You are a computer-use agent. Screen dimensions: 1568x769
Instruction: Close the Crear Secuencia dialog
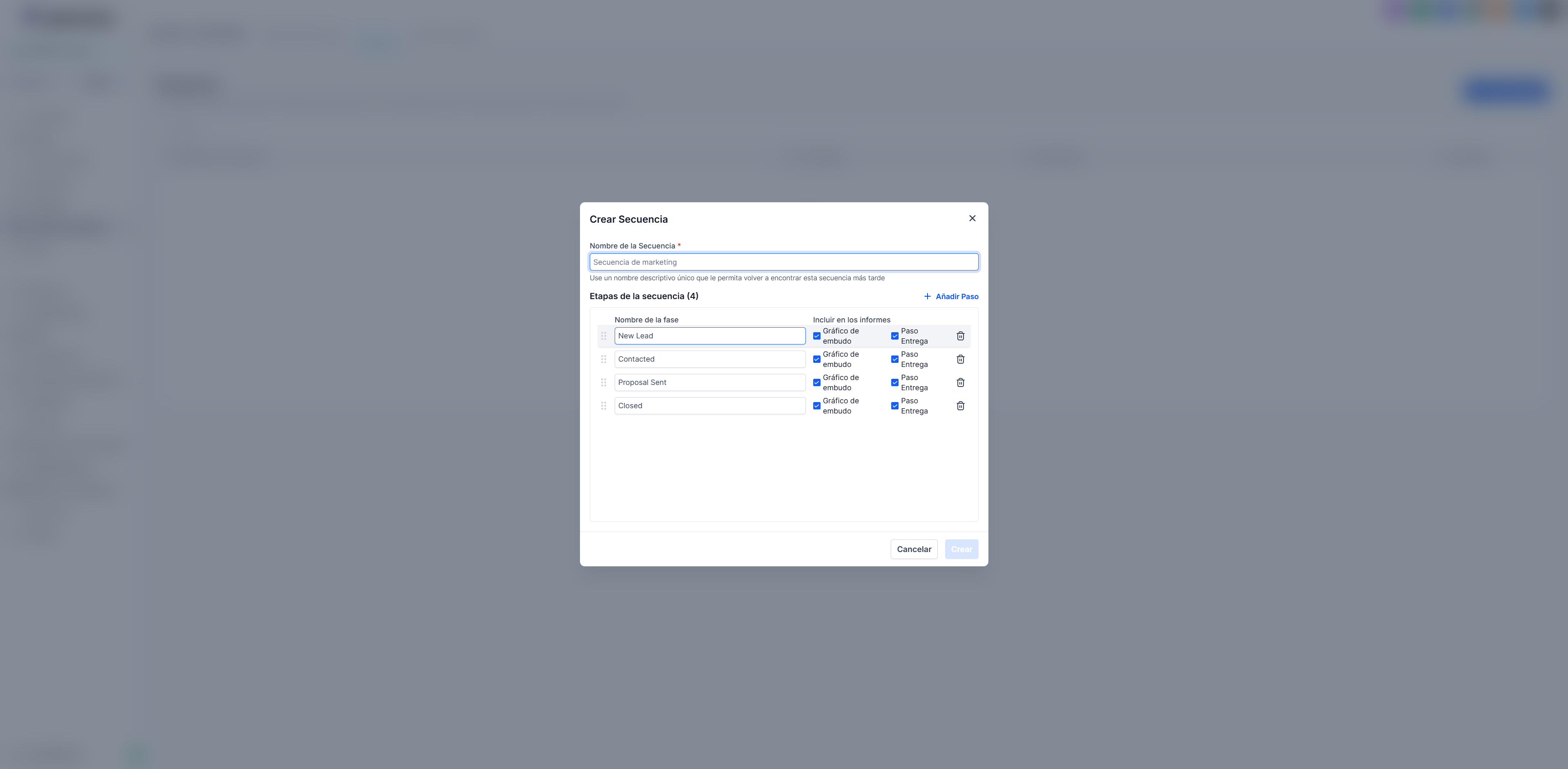pyautogui.click(x=972, y=219)
